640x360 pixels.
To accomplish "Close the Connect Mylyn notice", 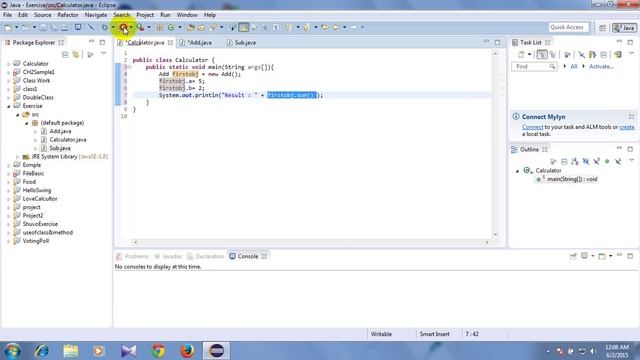I will (631, 117).
